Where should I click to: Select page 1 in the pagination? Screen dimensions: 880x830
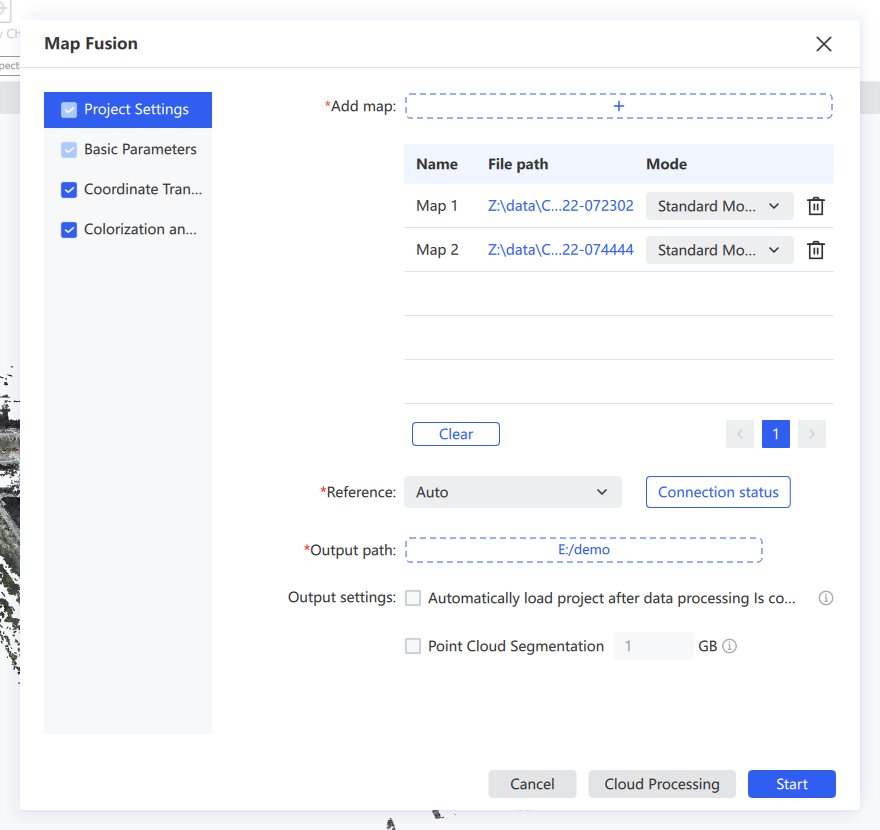point(776,434)
